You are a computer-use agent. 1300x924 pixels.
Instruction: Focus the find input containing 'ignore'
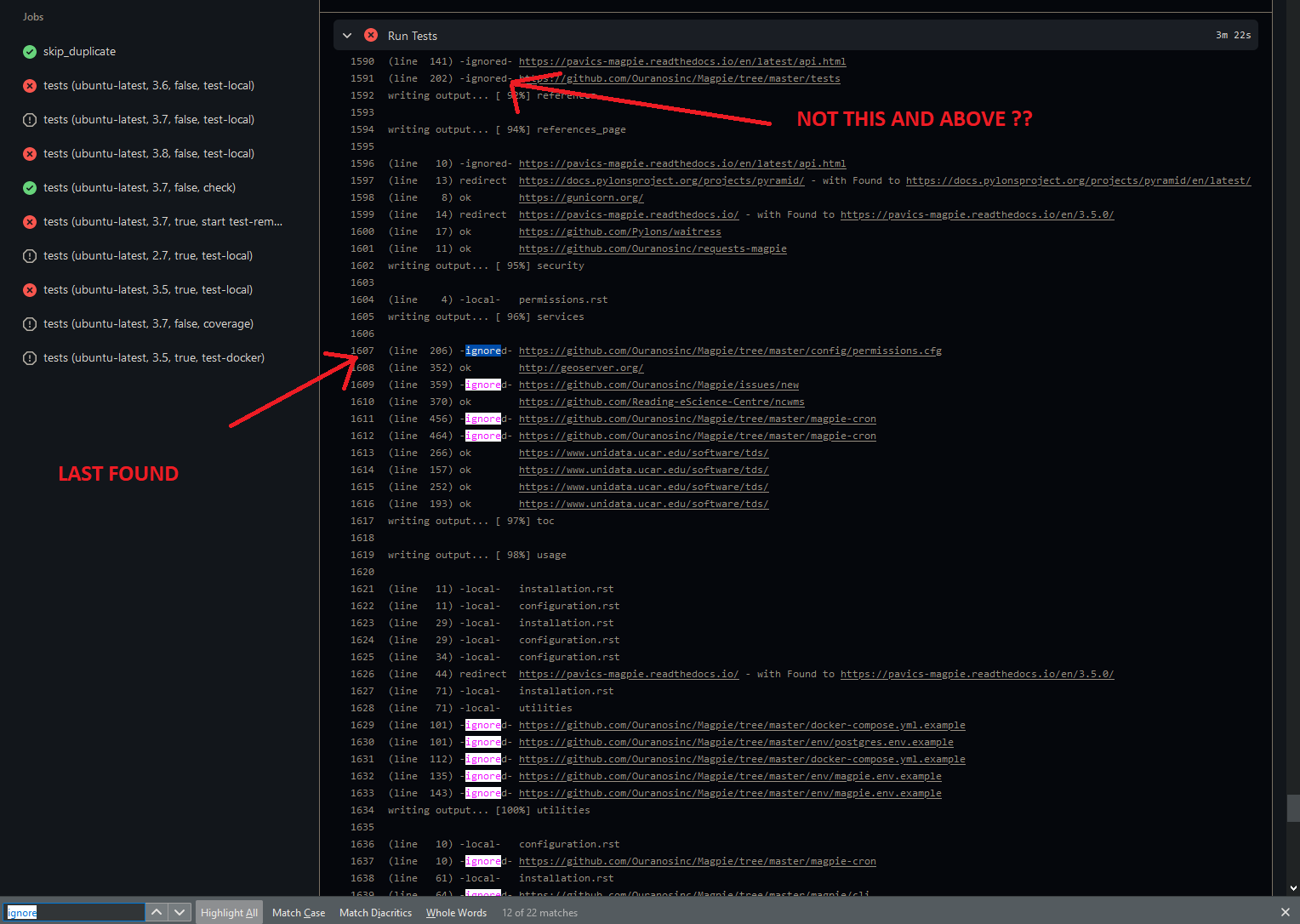coord(74,912)
